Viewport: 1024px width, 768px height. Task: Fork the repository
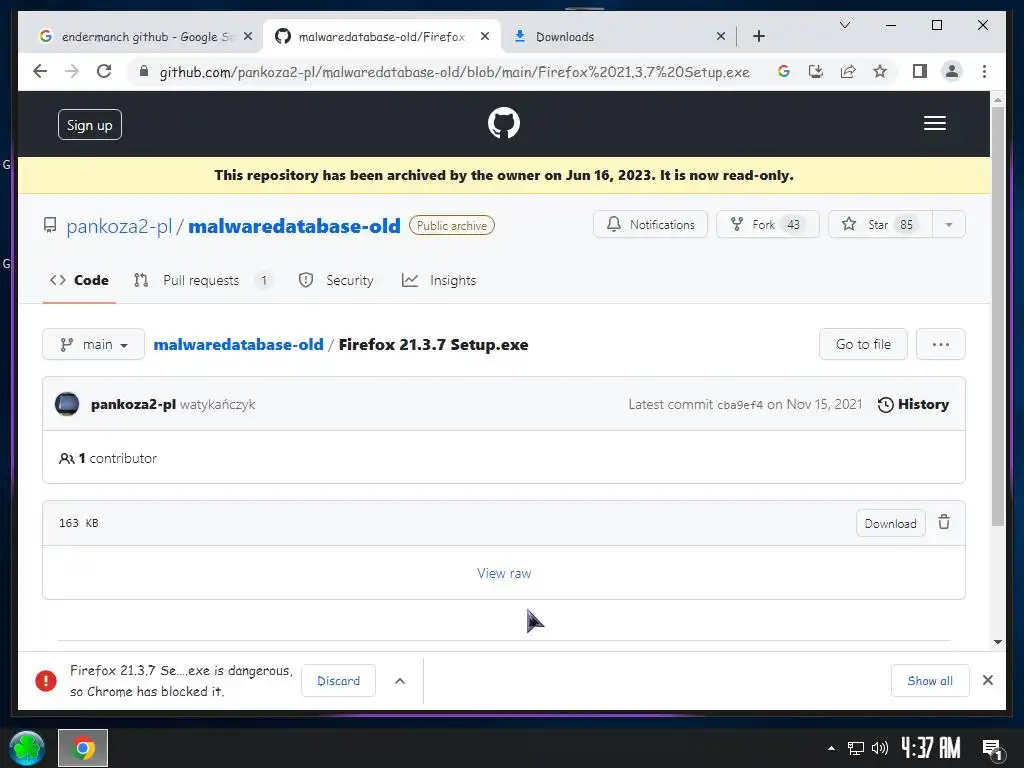(x=767, y=225)
